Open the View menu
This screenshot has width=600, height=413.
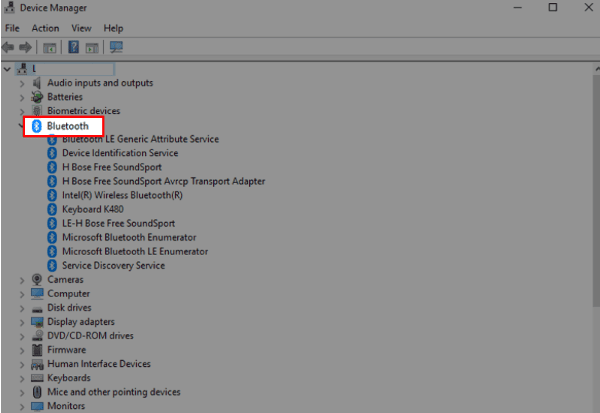pos(81,28)
